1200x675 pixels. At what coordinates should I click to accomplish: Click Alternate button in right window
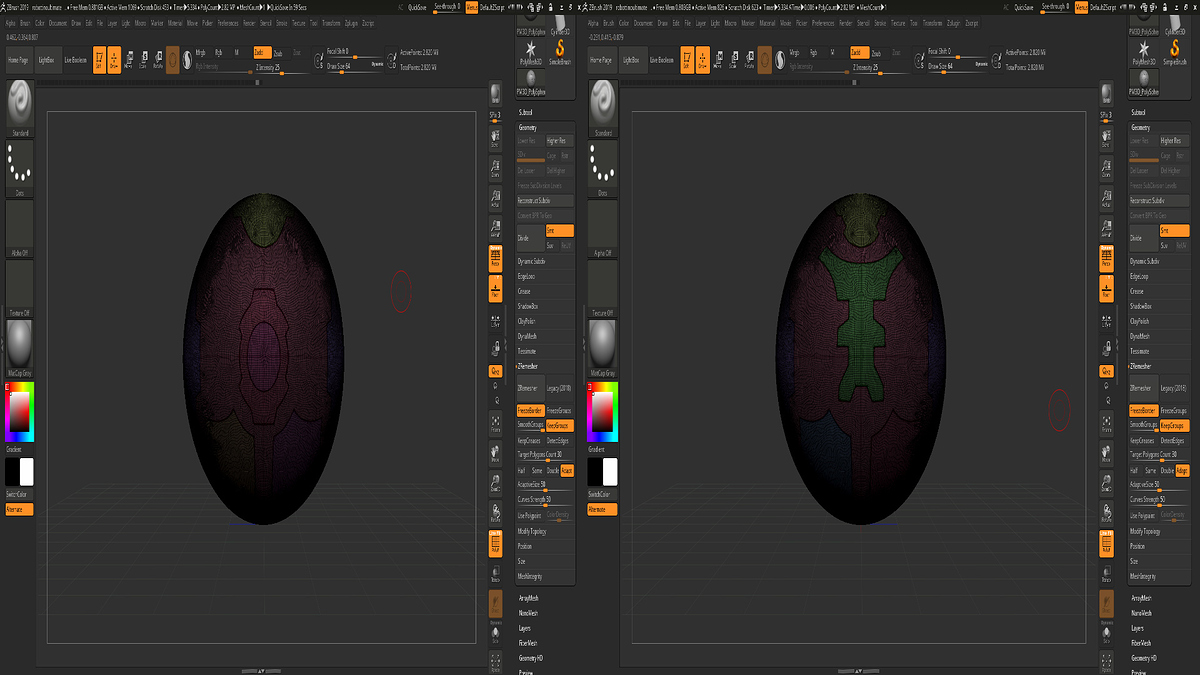(603, 509)
